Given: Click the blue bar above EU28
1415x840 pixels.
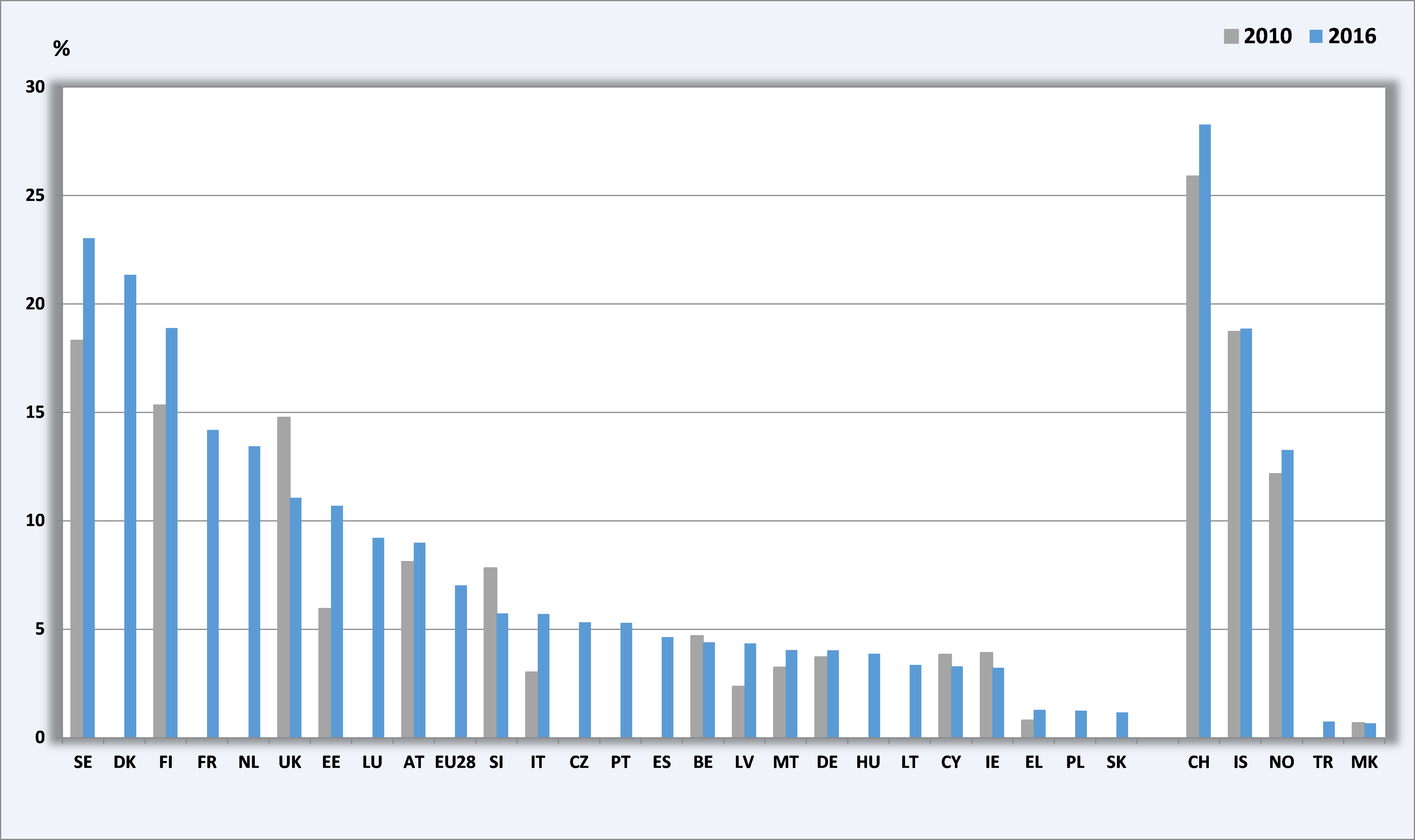Looking at the screenshot, I should click(461, 661).
